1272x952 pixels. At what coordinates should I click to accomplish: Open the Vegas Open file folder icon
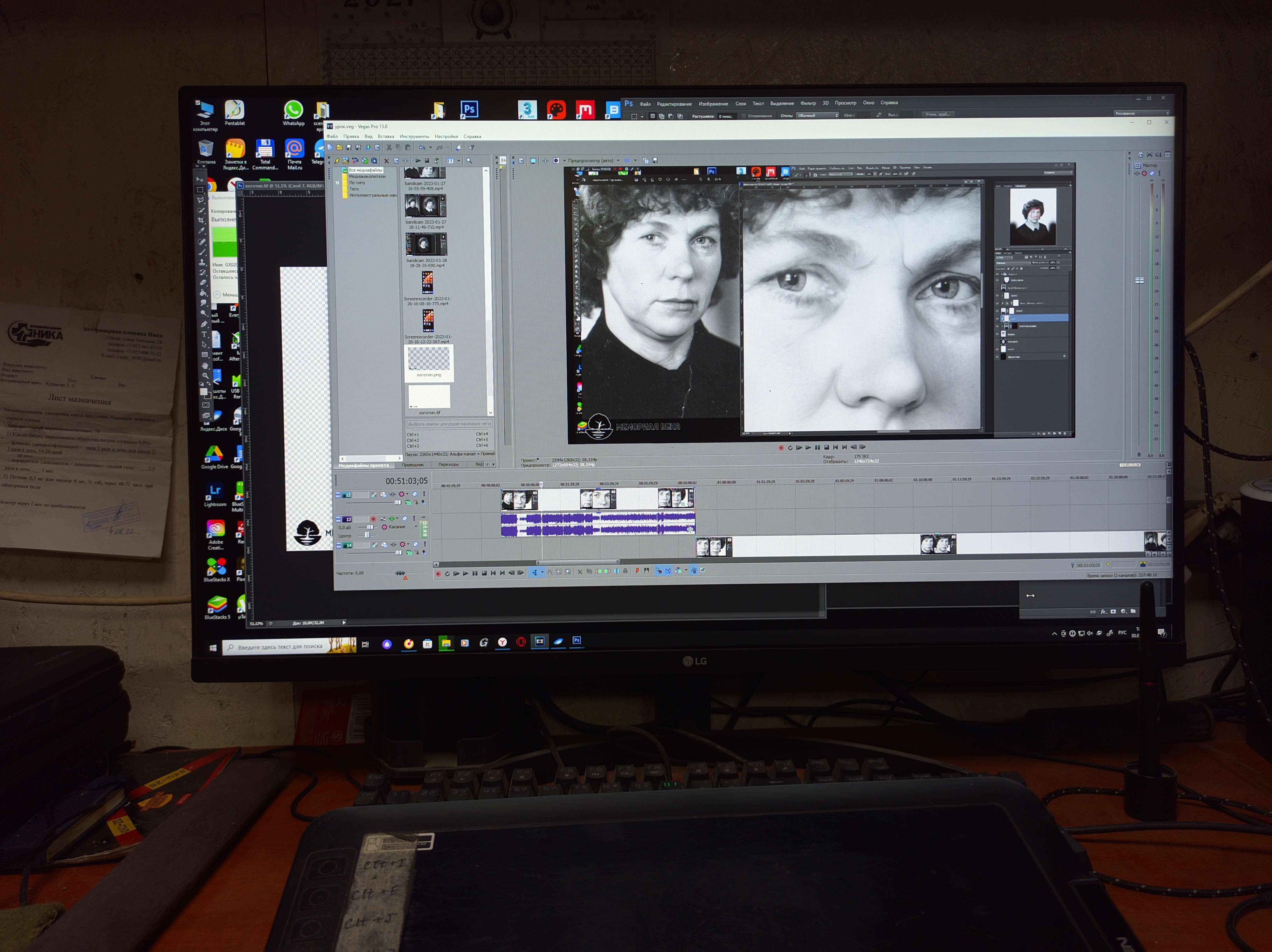point(339,147)
